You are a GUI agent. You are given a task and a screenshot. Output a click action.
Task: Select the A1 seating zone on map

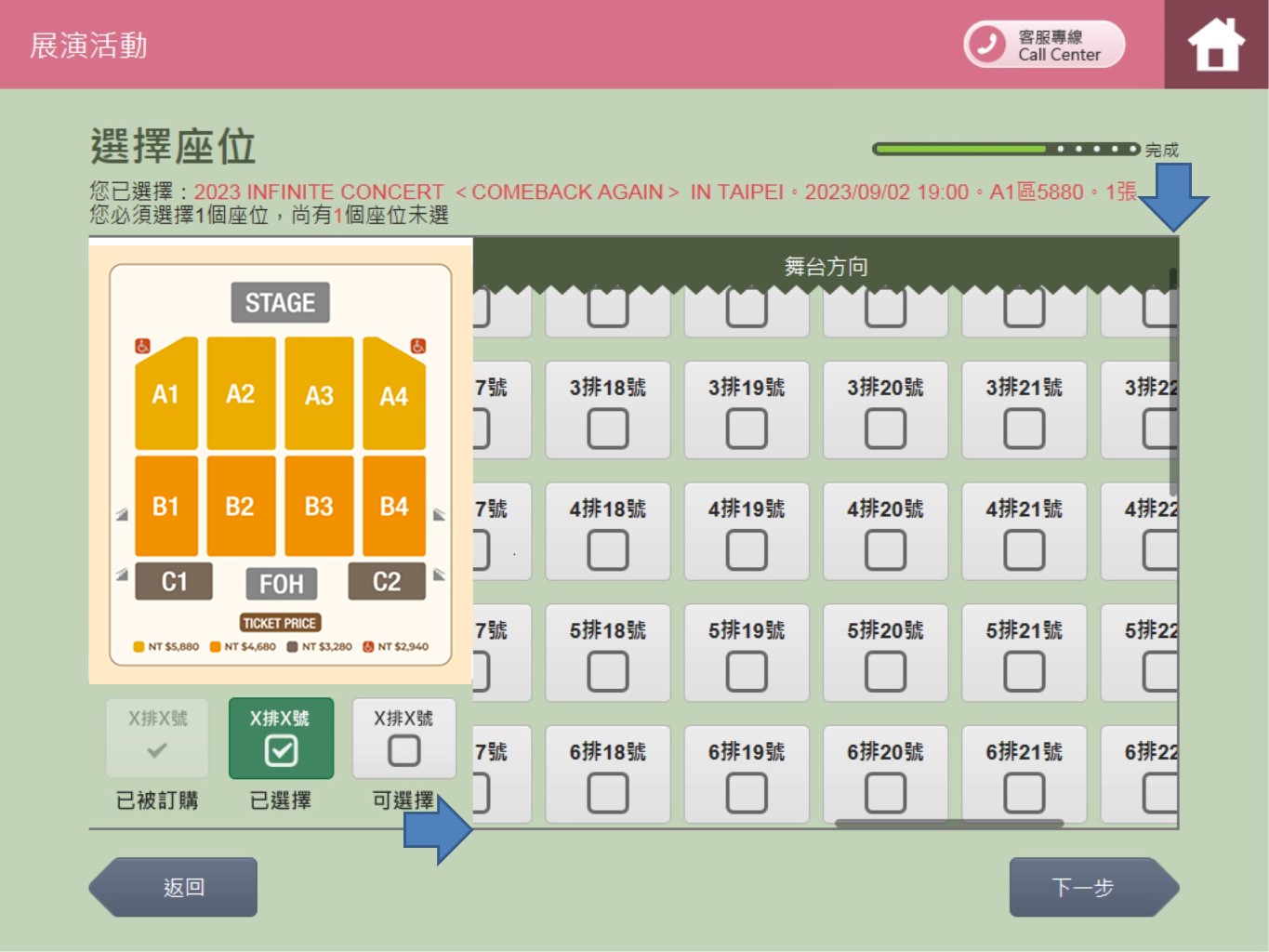(165, 395)
